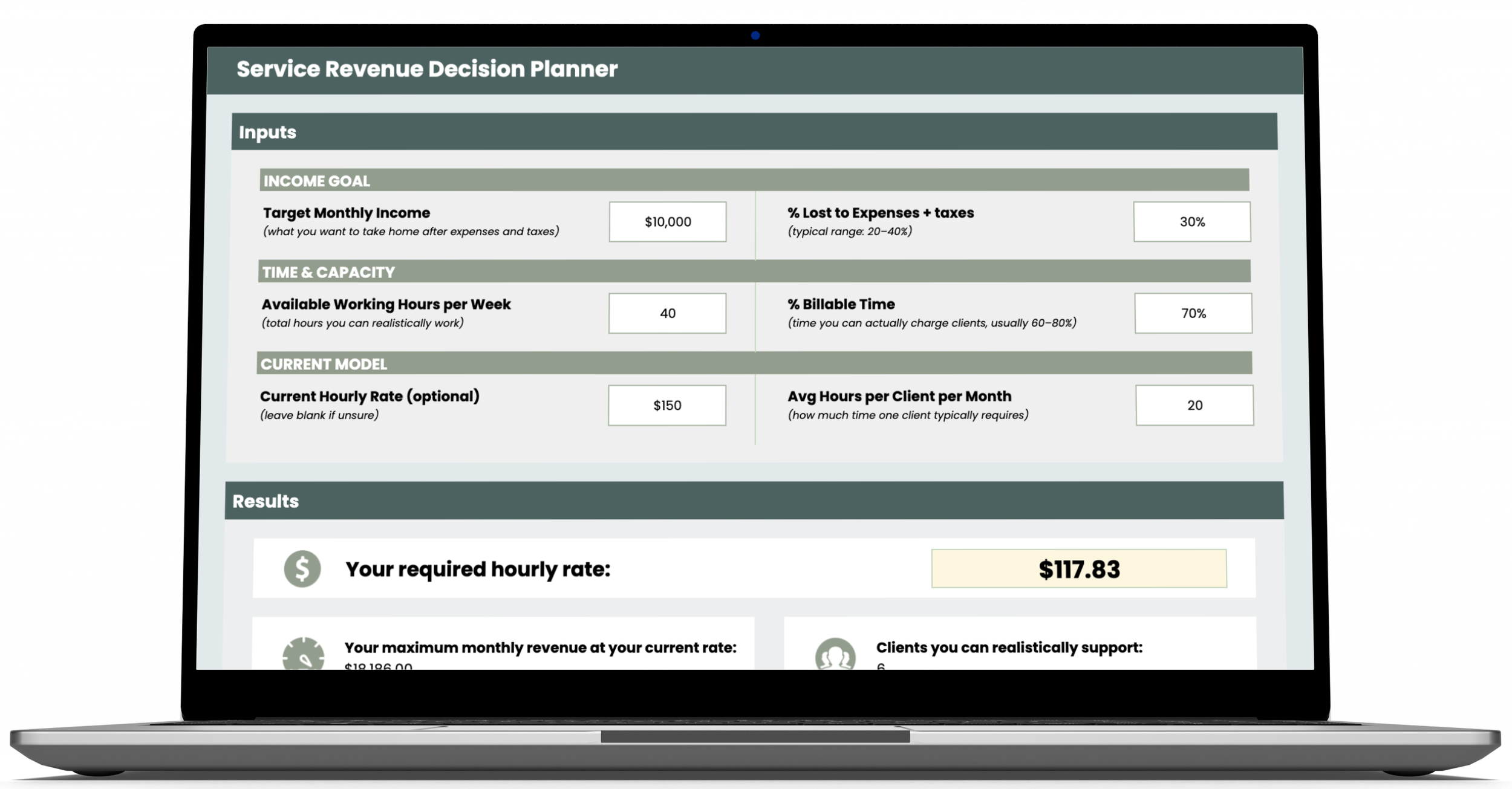Click the Service Revenue Decision Planner title

(427, 69)
